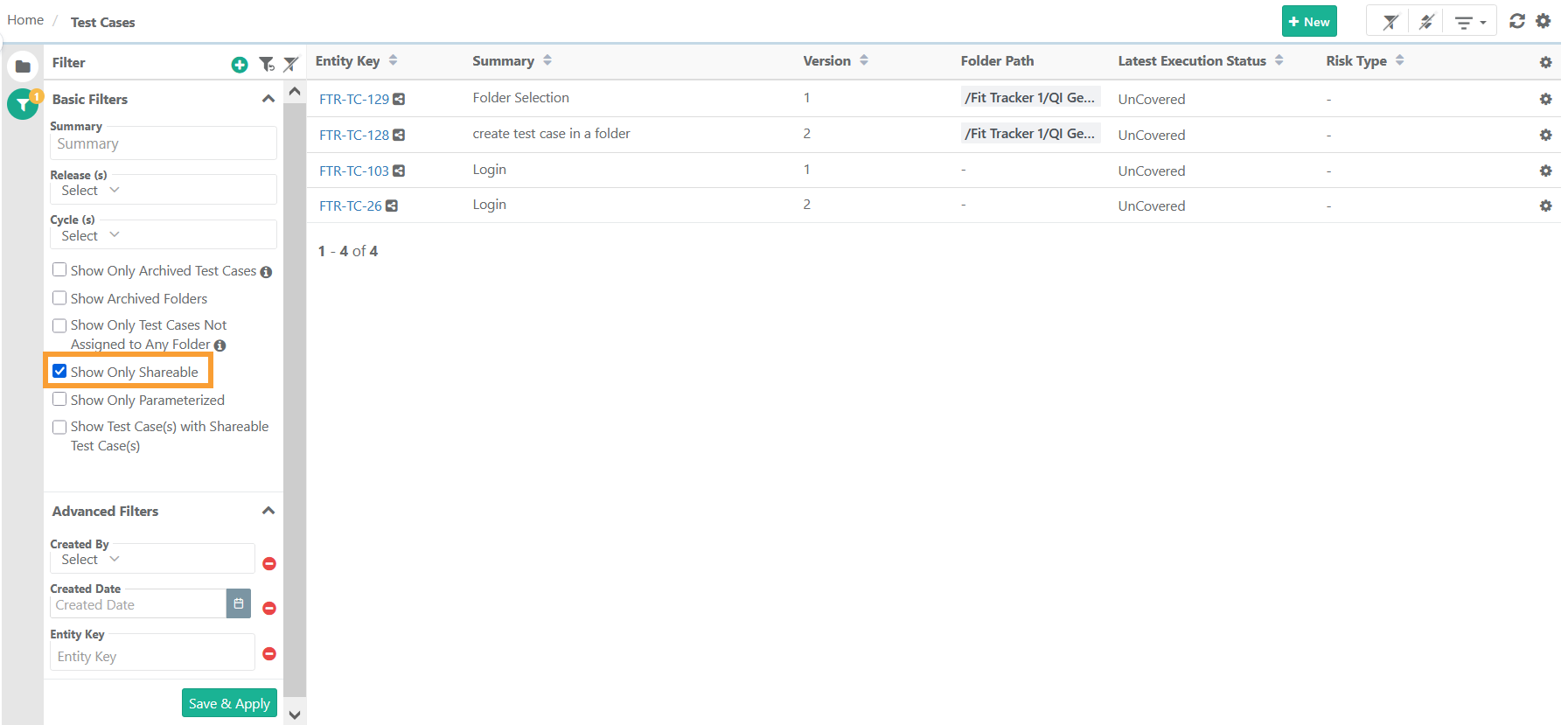Screen dimensions: 1568x725
Task: Open the Created Date calendar picker
Action: pyautogui.click(x=239, y=603)
